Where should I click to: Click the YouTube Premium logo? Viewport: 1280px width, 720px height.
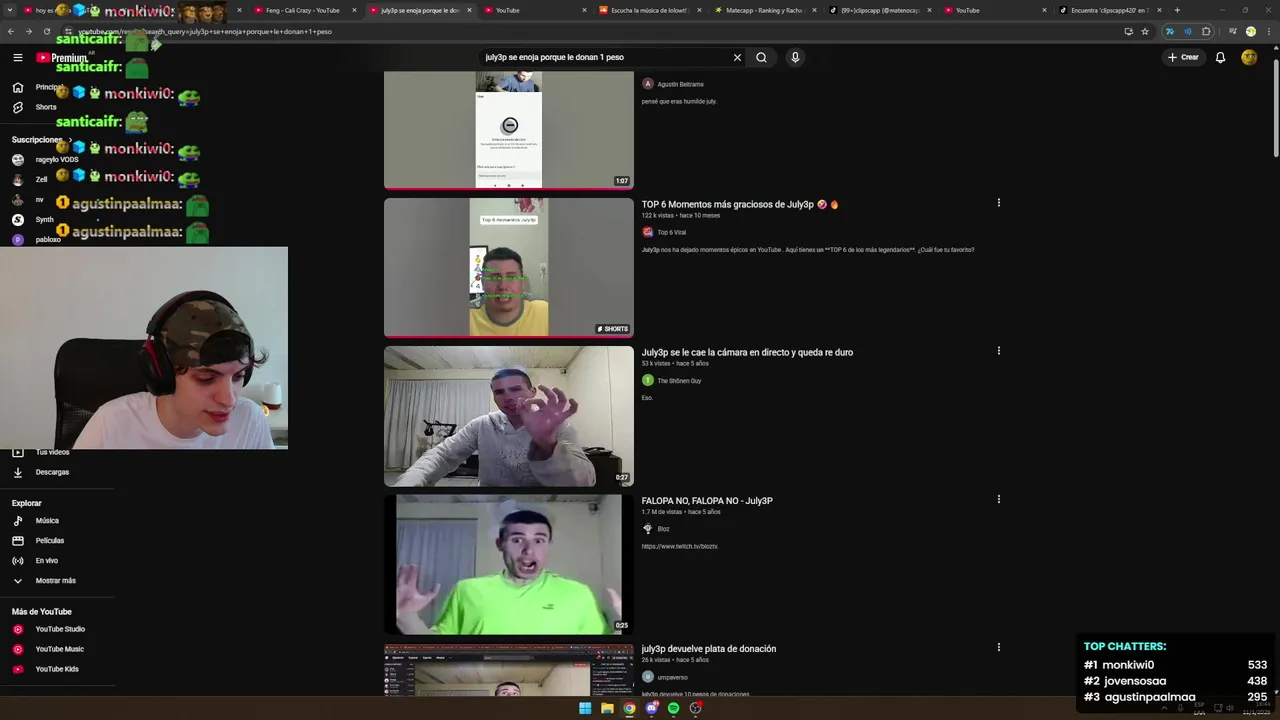click(x=62, y=57)
